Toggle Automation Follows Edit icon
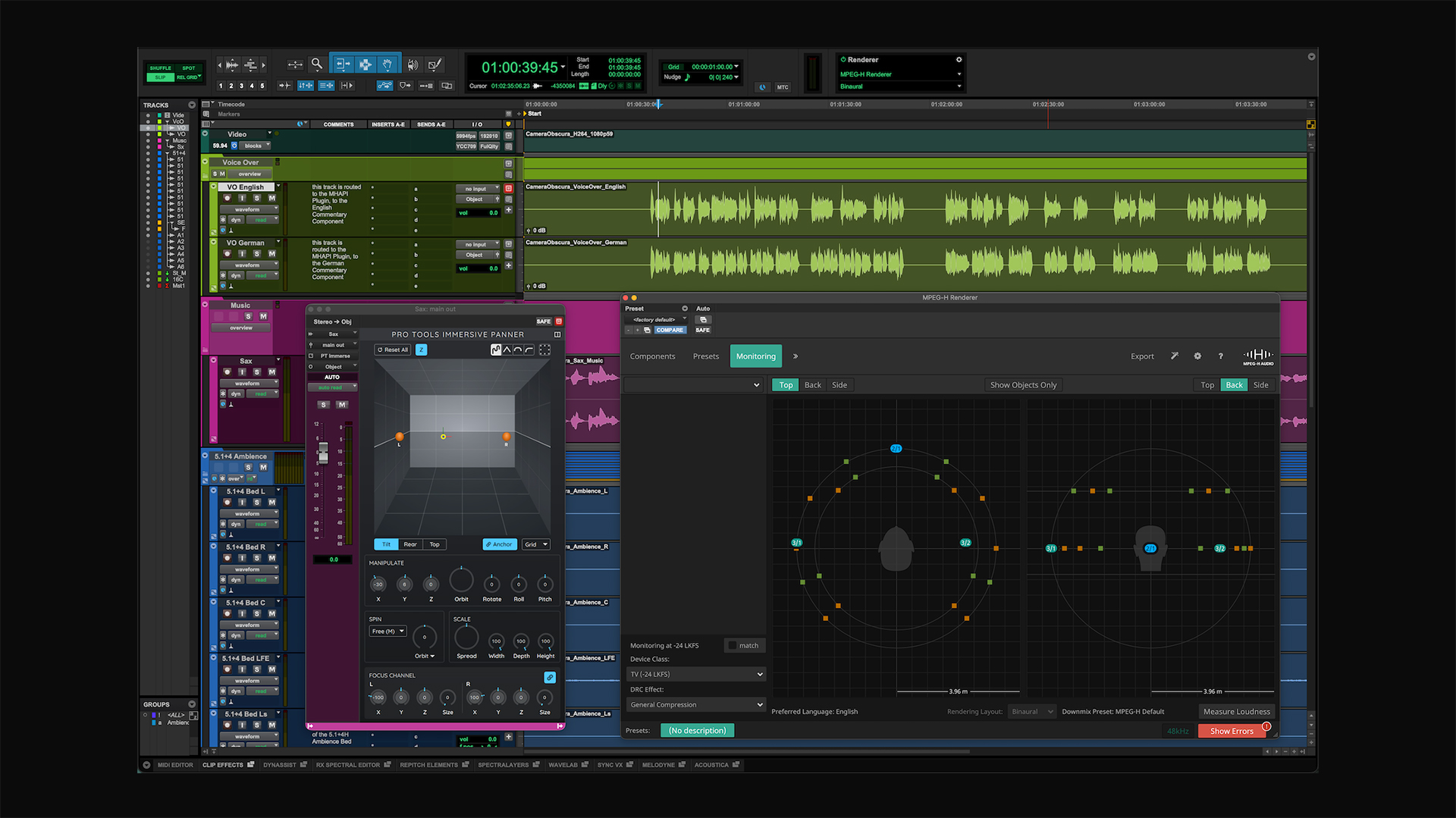 [x=385, y=86]
